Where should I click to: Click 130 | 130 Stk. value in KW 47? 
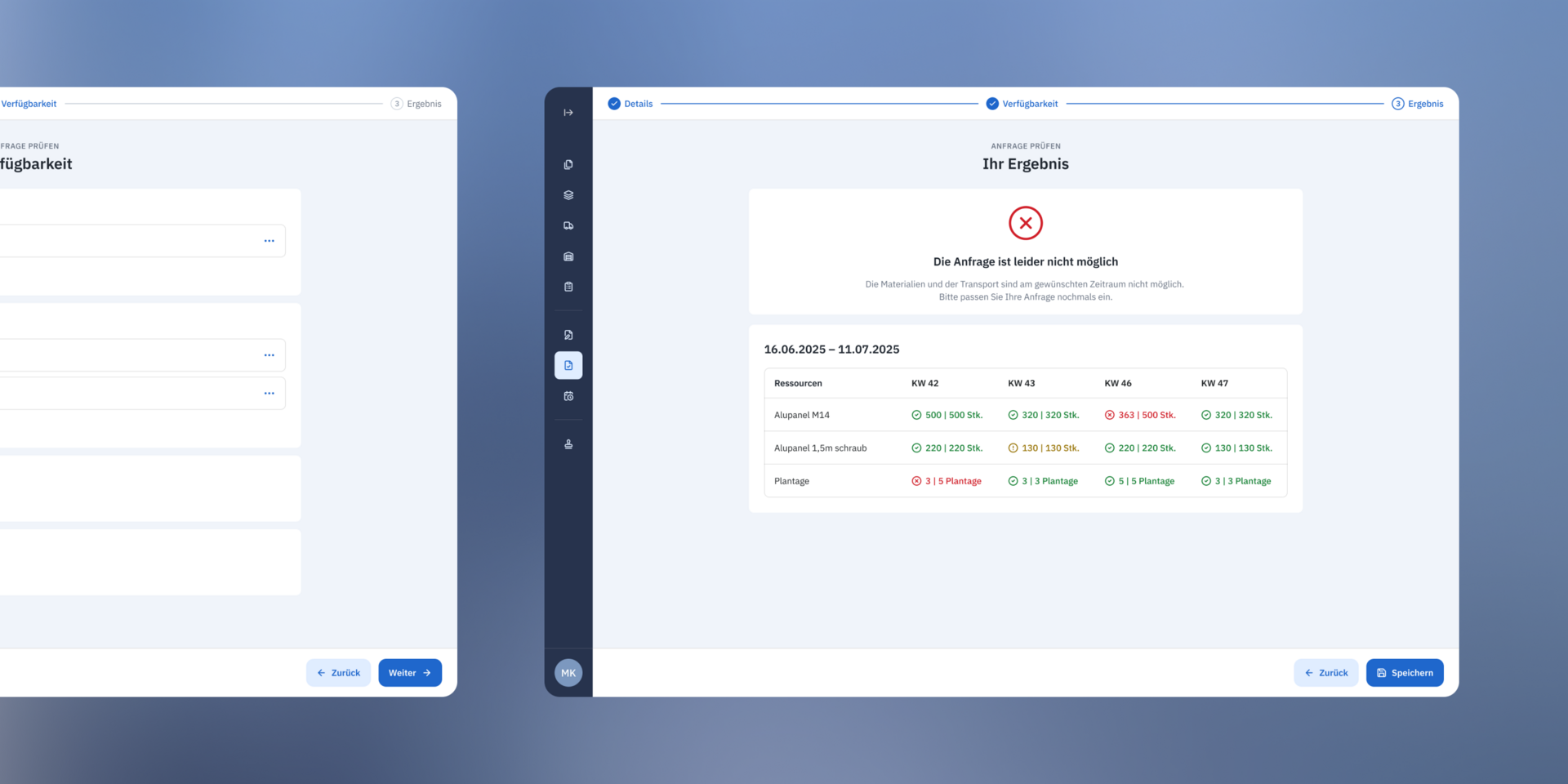point(1244,448)
